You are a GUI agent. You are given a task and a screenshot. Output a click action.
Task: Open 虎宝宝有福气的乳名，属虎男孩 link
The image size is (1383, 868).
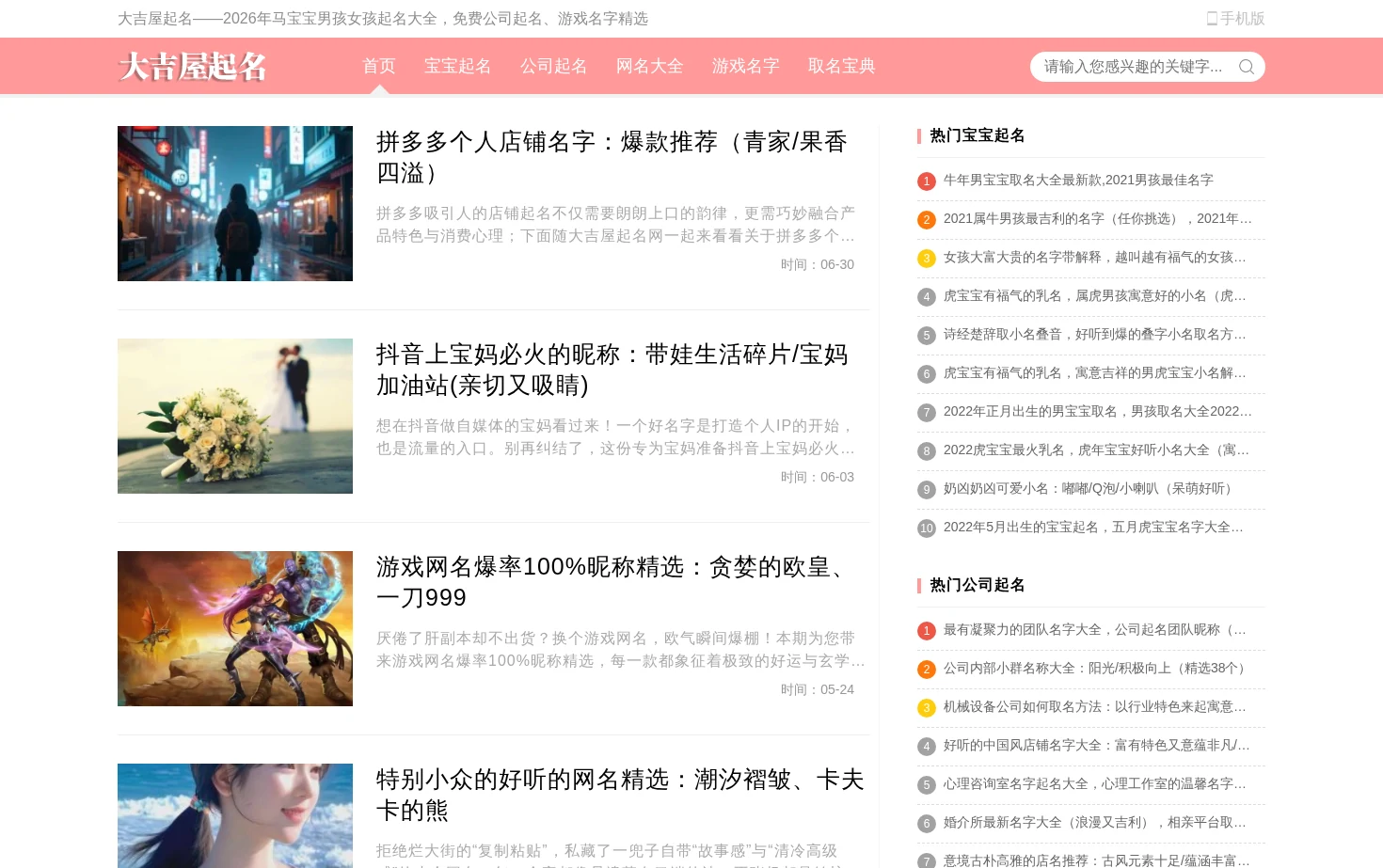[x=1095, y=295]
